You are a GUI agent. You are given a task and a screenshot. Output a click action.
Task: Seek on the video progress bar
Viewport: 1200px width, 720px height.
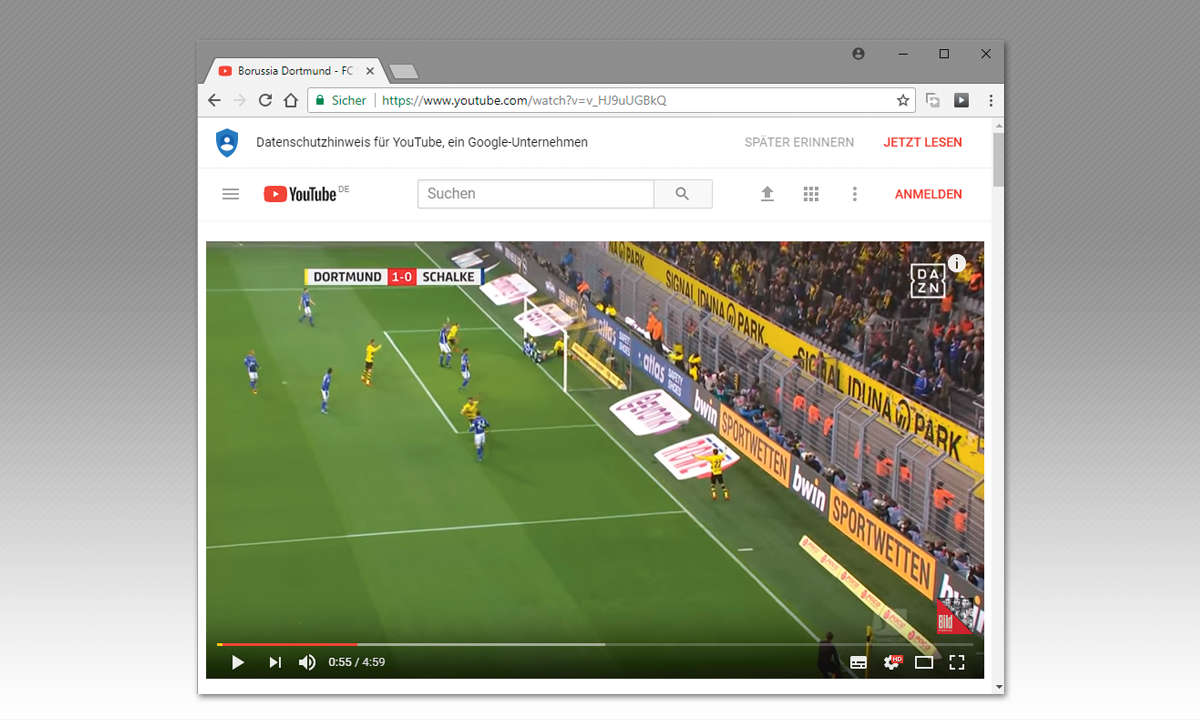(x=595, y=644)
